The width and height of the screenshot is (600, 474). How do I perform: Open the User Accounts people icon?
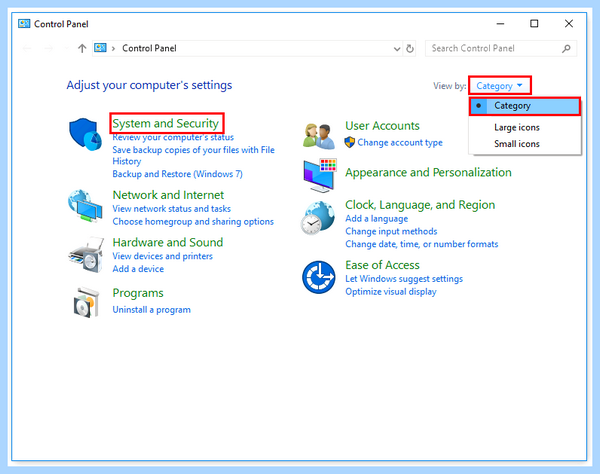pos(318,136)
